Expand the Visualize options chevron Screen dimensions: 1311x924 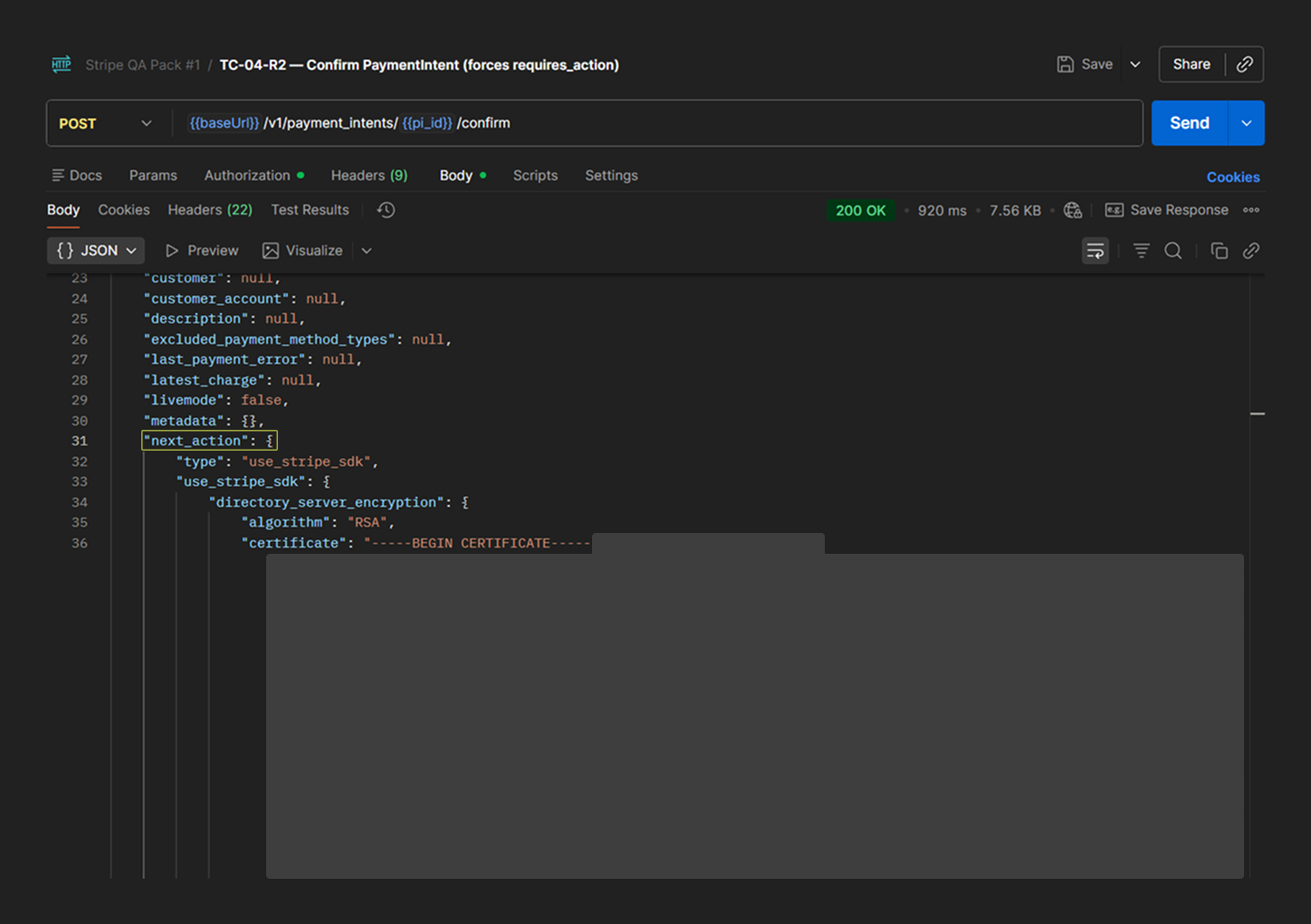click(367, 251)
